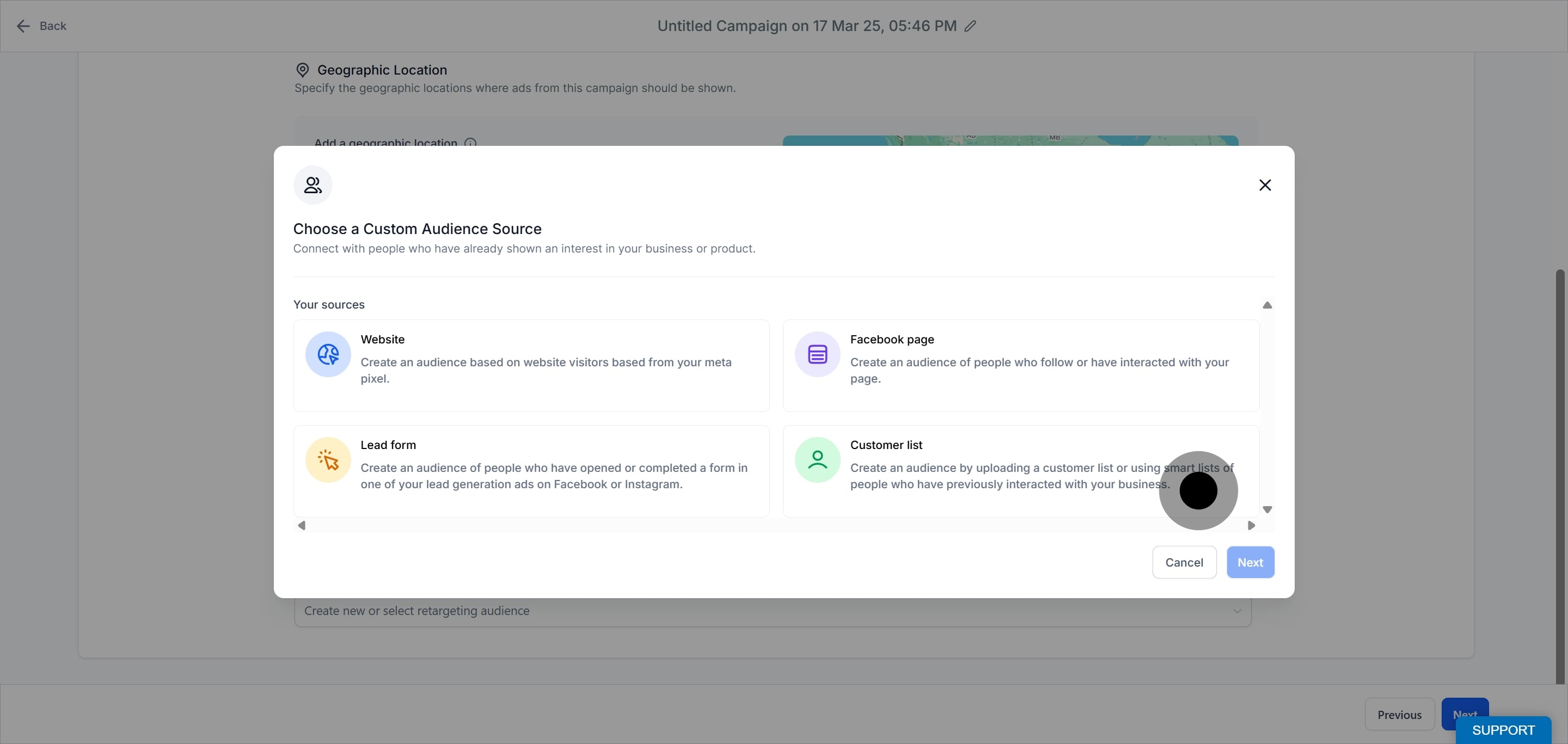Select the Website audience source card
Image resolution: width=1568 pixels, height=744 pixels.
point(531,366)
